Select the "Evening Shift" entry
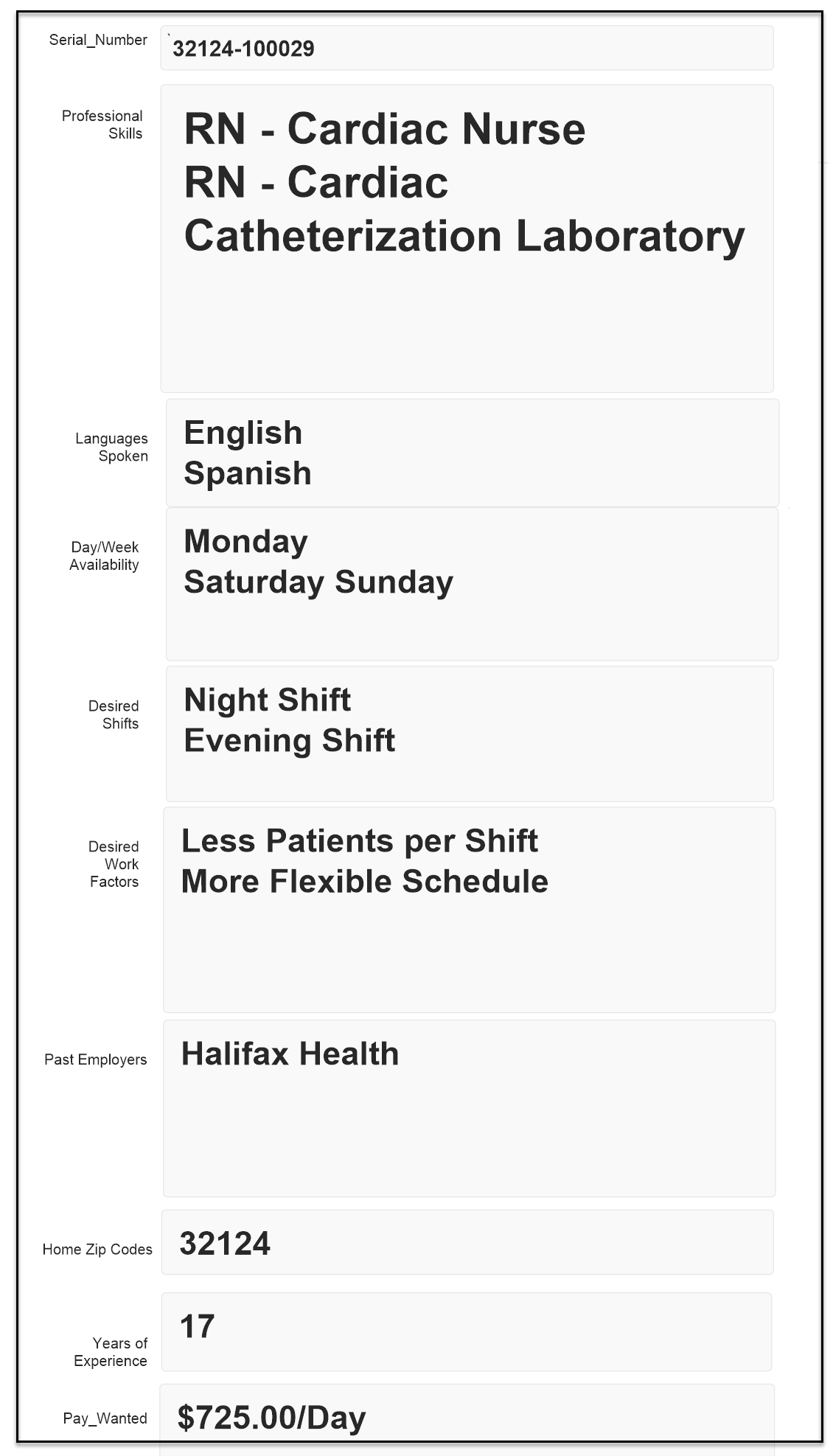The width and height of the screenshot is (833, 1456). tap(289, 740)
